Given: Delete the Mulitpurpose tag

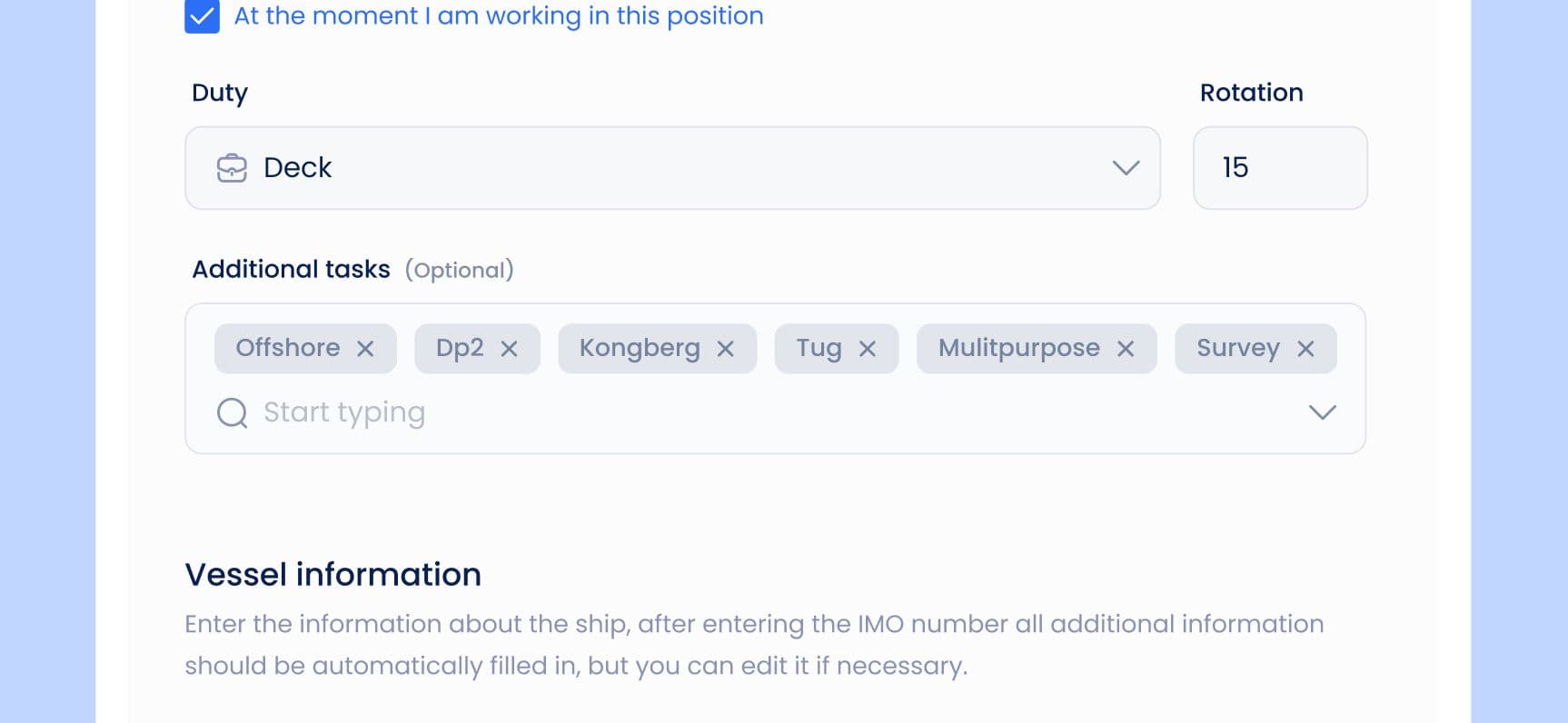Looking at the screenshot, I should (x=1126, y=349).
